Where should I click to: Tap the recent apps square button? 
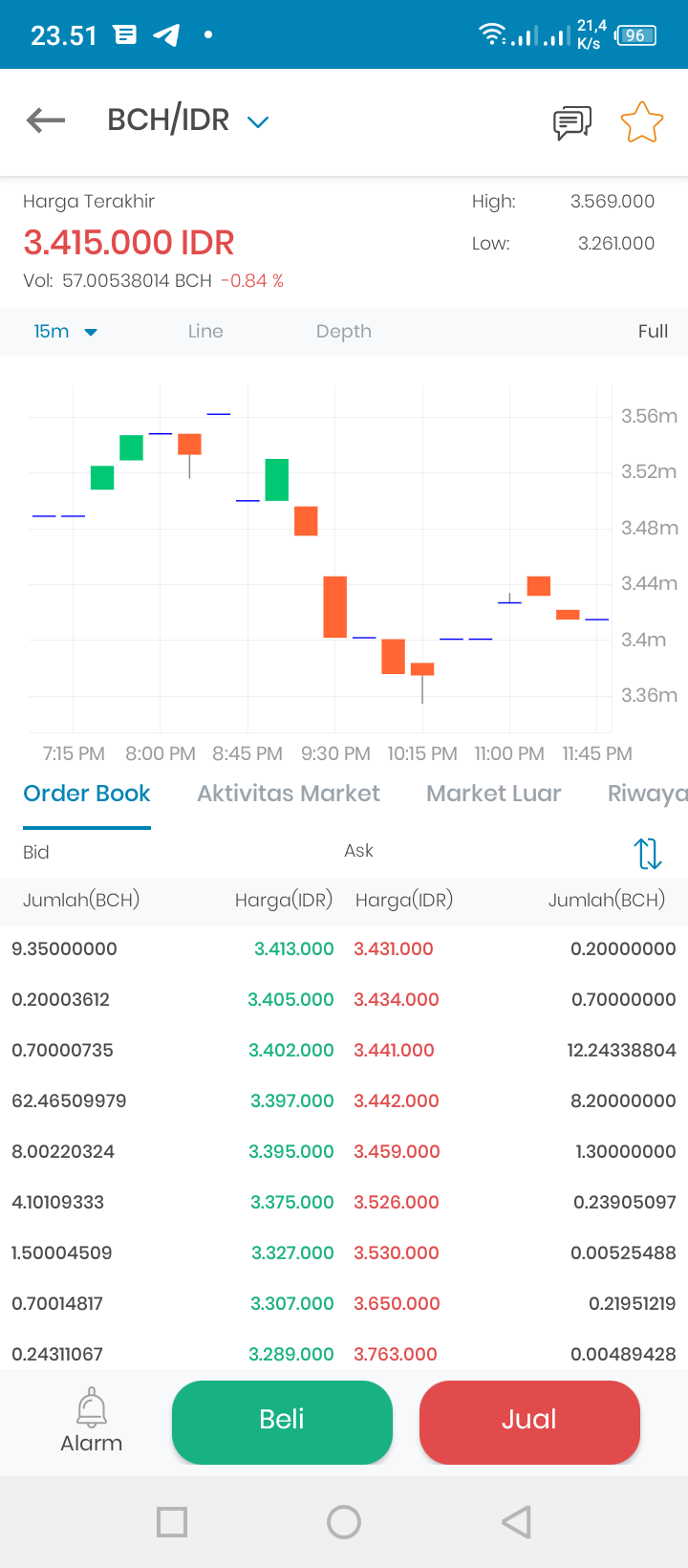[172, 1522]
